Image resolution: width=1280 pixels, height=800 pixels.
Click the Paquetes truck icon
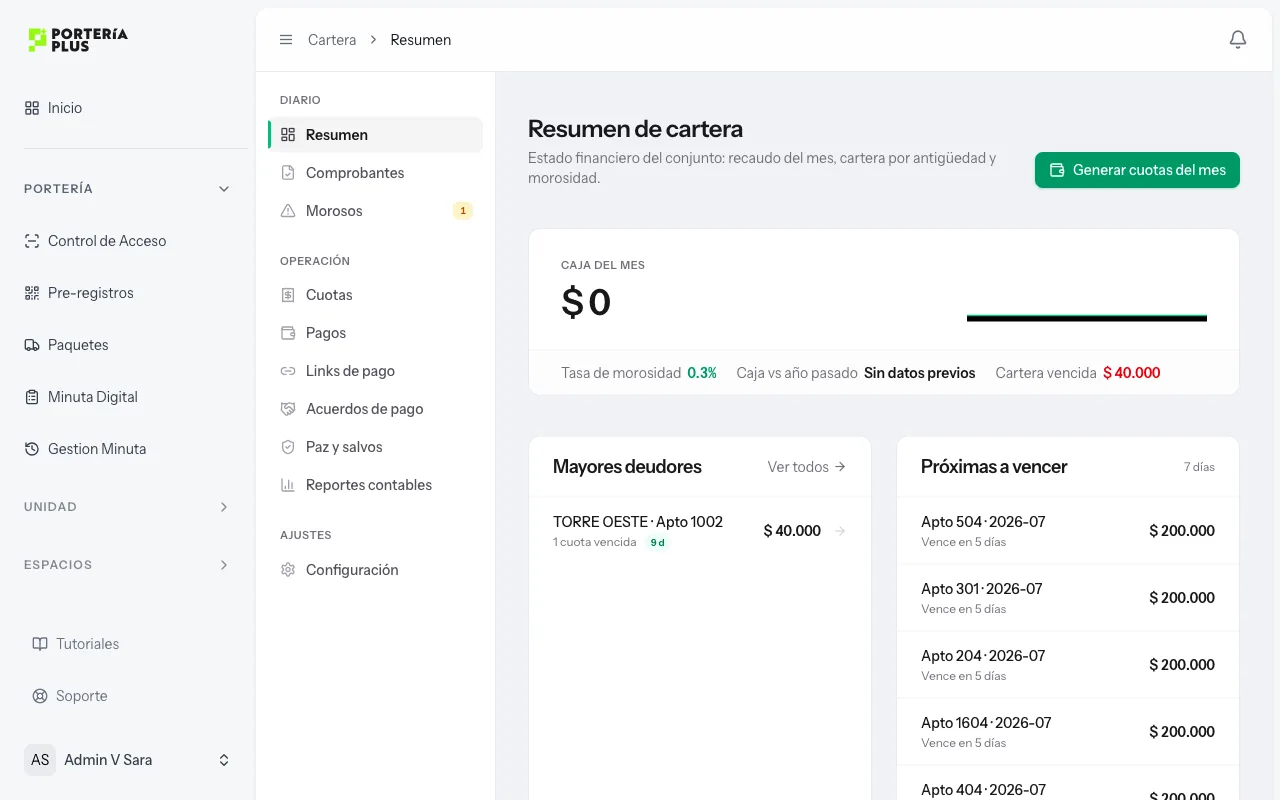pos(32,345)
